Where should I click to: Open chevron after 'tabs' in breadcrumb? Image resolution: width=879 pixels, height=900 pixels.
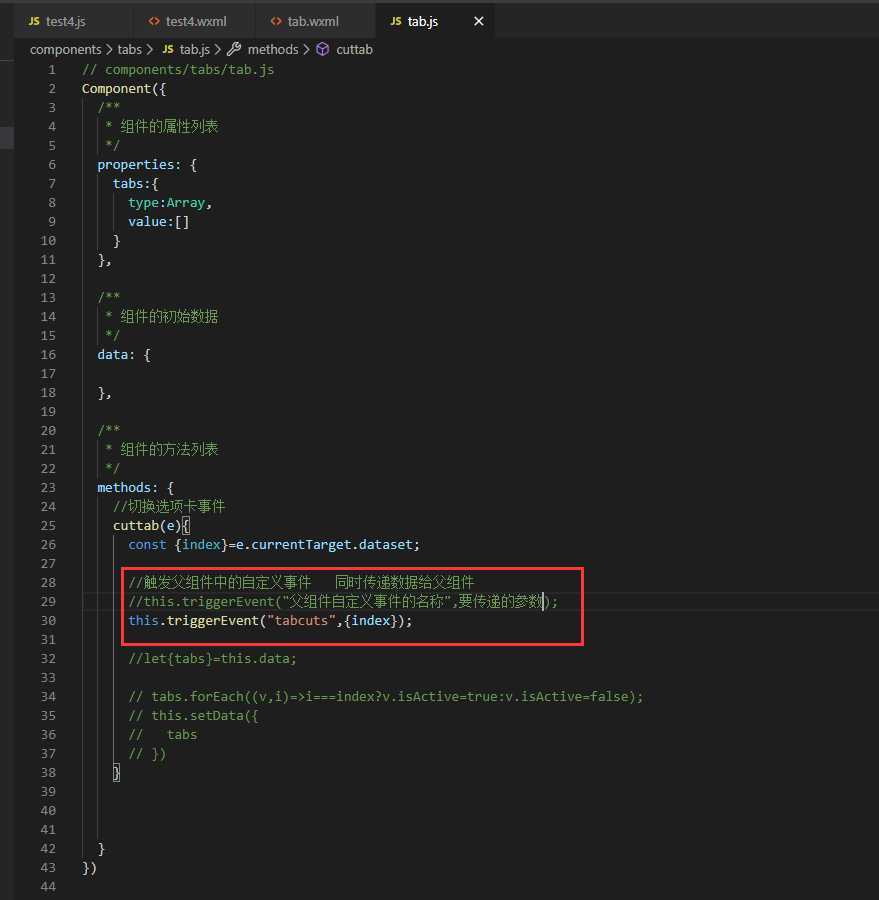pyautogui.click(x=150, y=50)
